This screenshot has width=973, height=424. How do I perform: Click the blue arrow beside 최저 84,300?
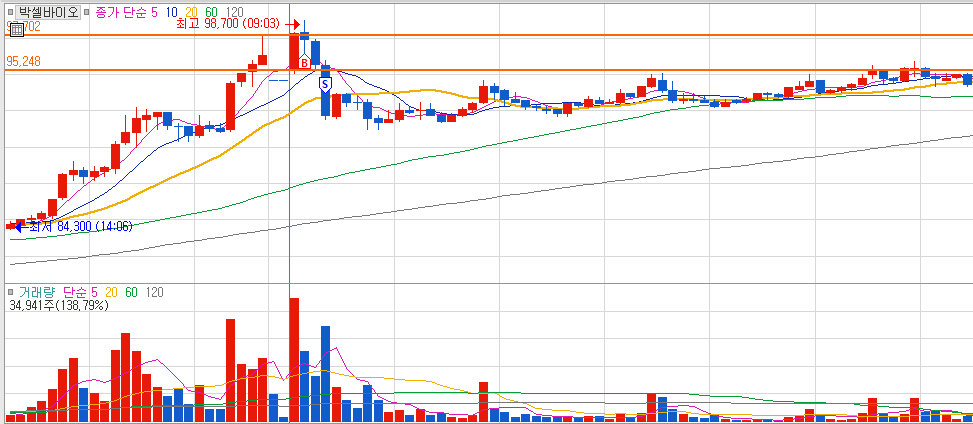[x=21, y=227]
